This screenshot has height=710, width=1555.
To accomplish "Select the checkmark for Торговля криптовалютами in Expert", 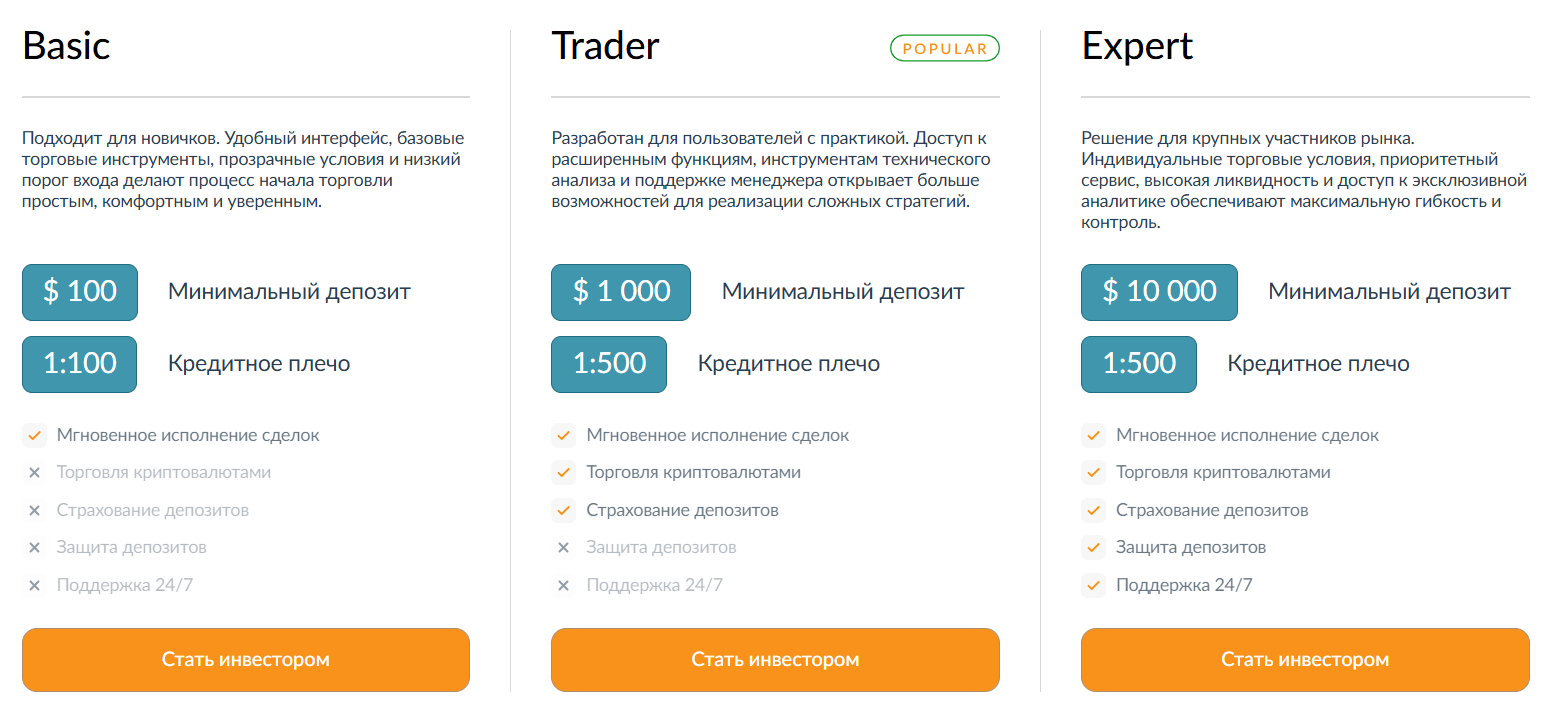I will 1092,472.
